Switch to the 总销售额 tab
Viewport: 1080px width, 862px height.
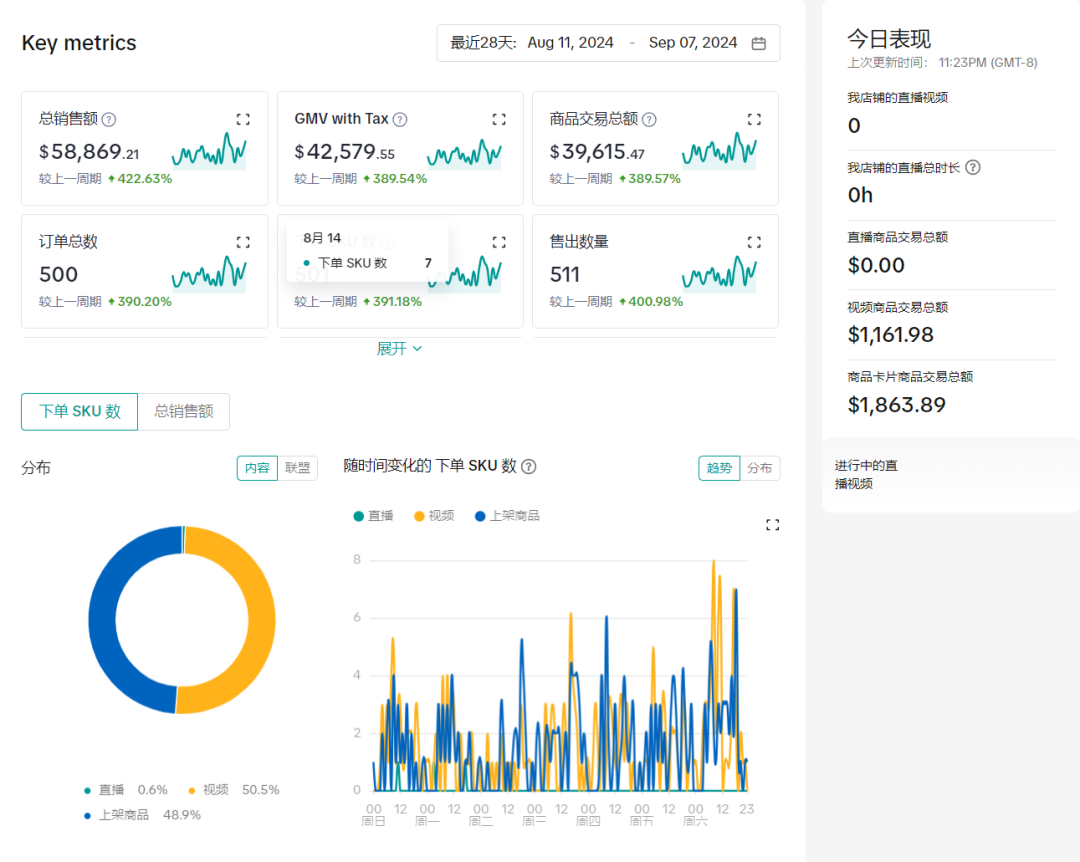183,411
